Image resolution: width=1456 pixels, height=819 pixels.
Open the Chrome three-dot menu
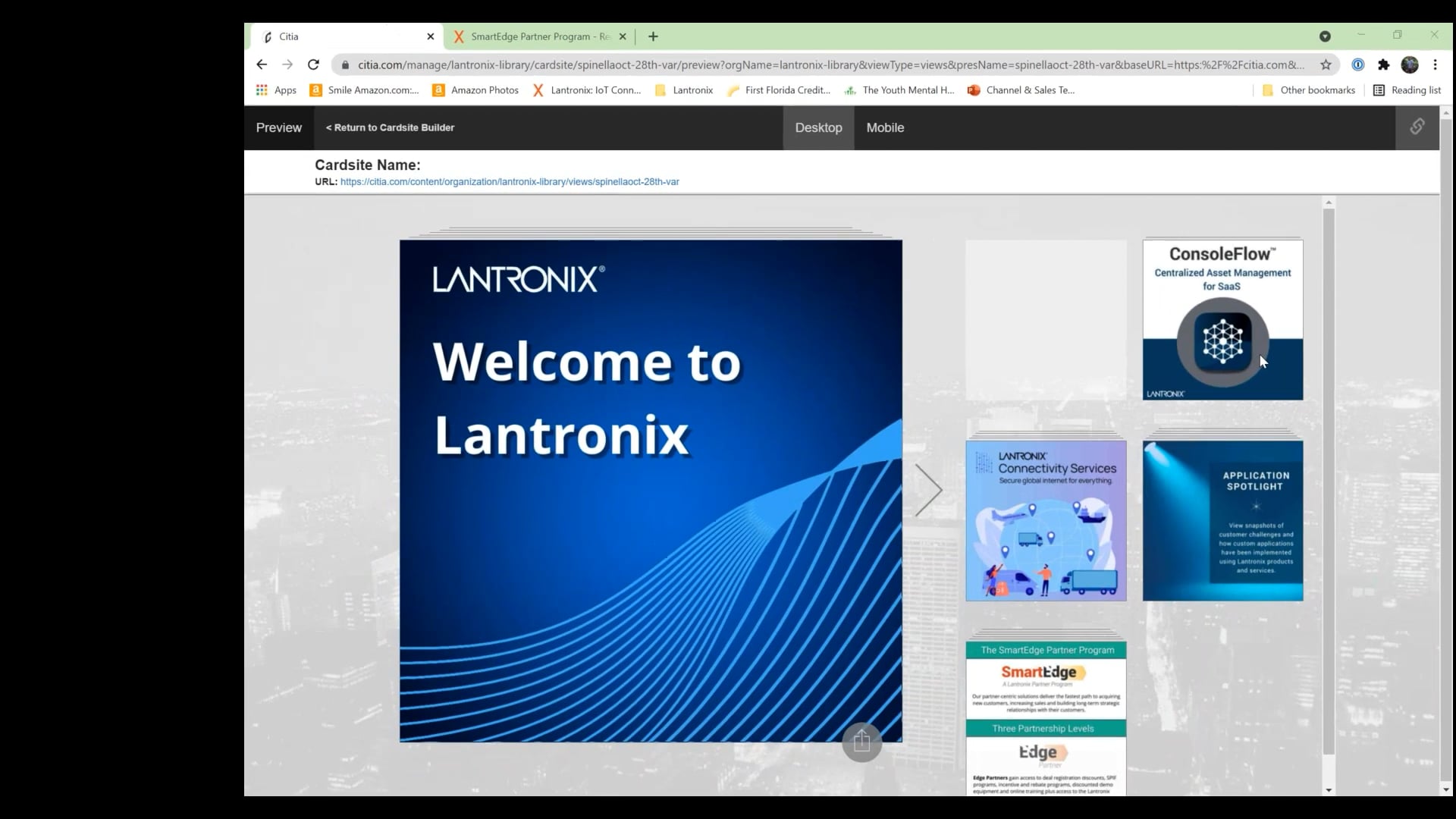tap(1435, 64)
